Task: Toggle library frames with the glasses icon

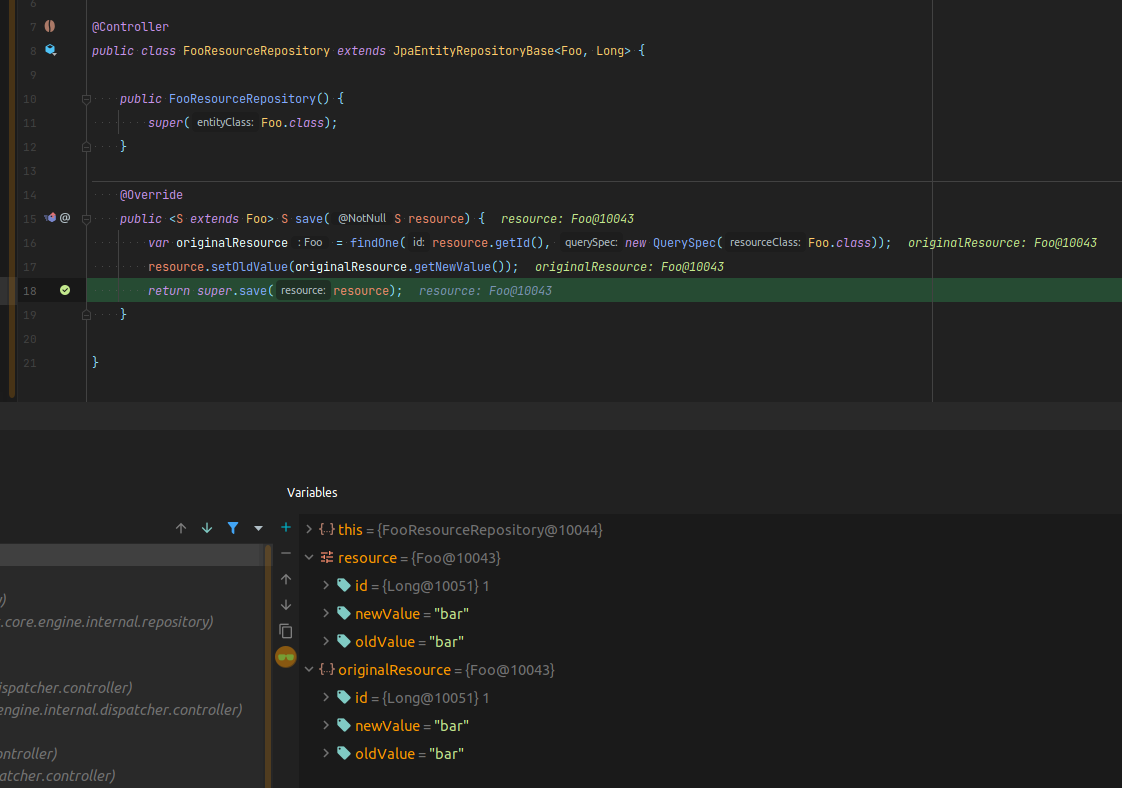Action: click(285, 657)
